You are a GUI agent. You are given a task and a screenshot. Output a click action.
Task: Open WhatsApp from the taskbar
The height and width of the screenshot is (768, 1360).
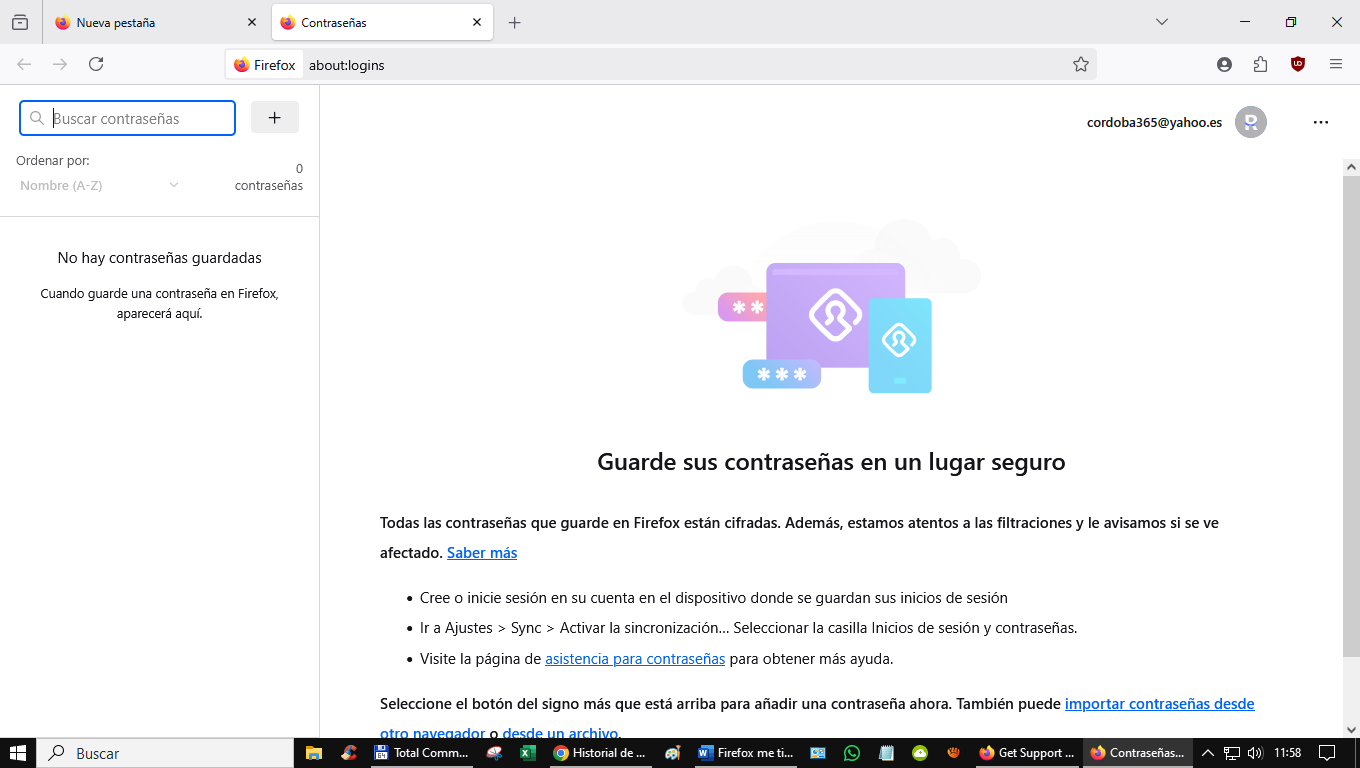pos(852,753)
